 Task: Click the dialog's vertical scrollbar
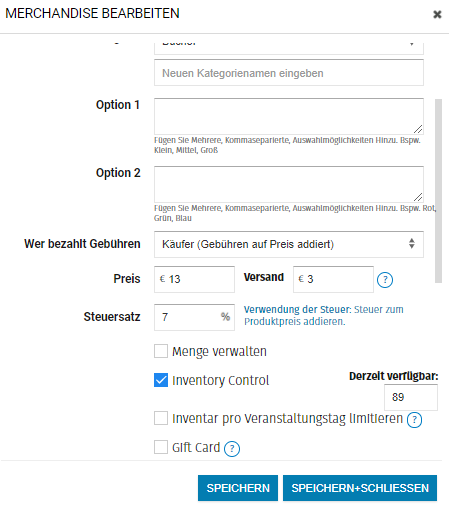(438, 191)
